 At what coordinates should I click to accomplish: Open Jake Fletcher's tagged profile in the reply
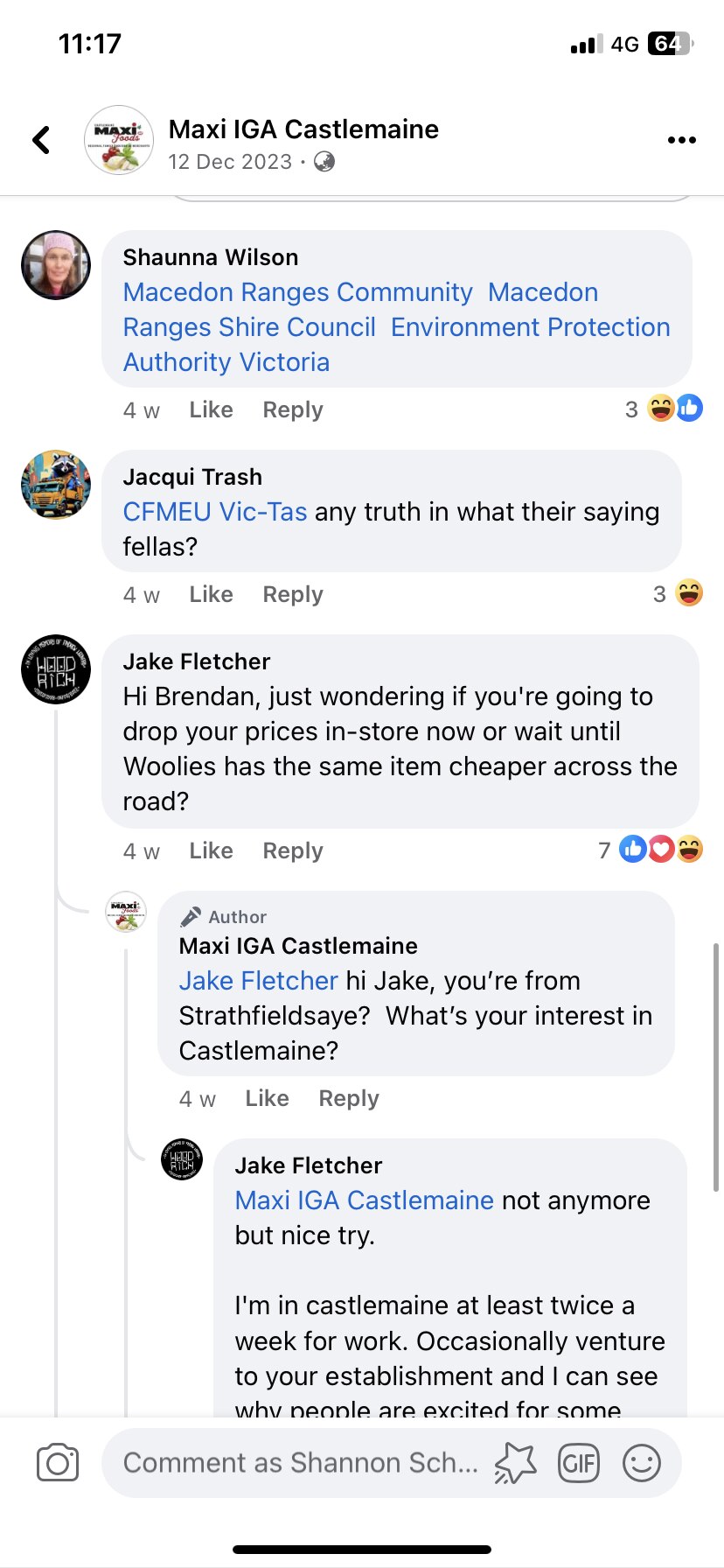tap(258, 981)
